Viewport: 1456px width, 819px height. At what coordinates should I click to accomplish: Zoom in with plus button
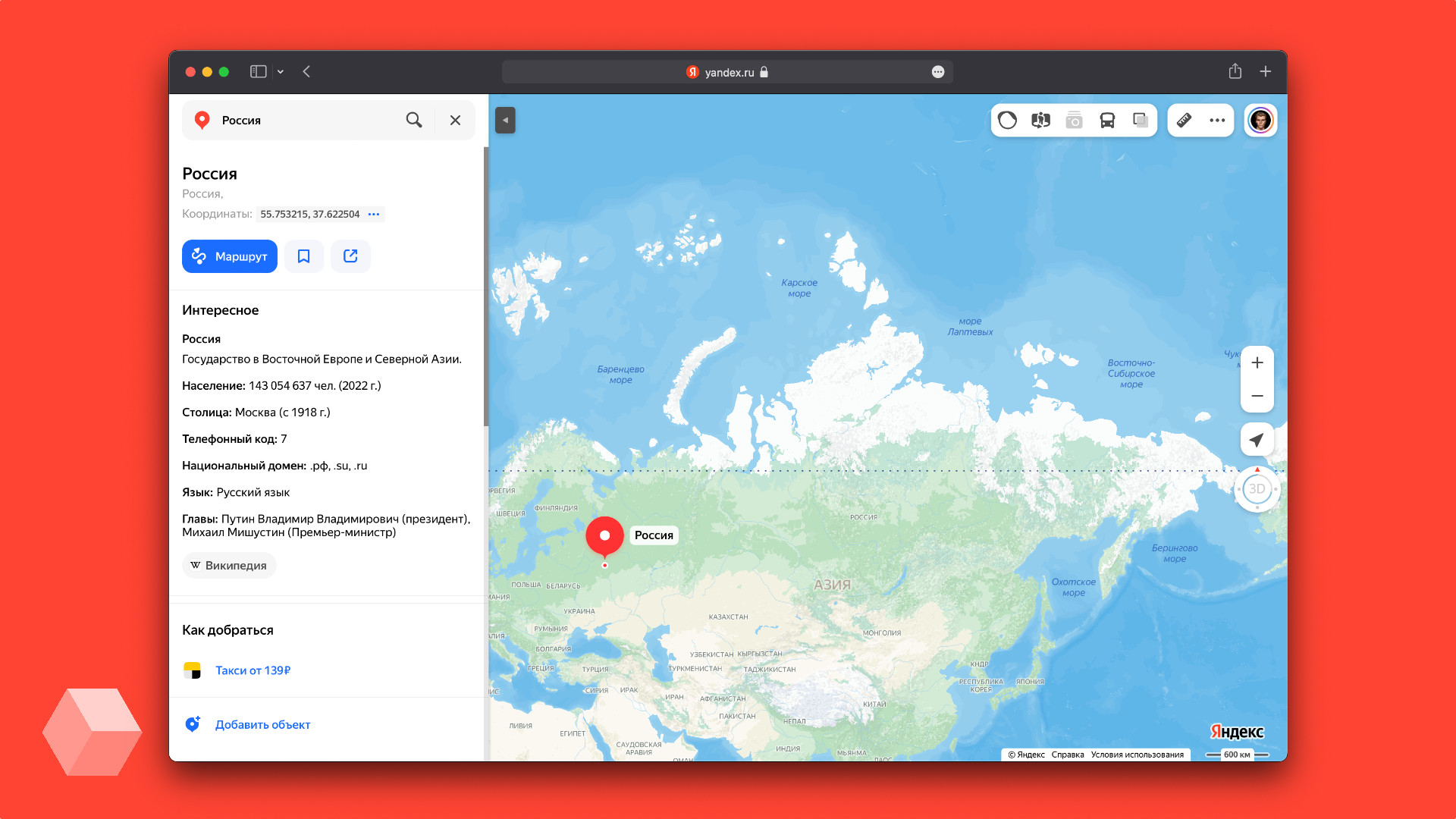tap(1257, 363)
